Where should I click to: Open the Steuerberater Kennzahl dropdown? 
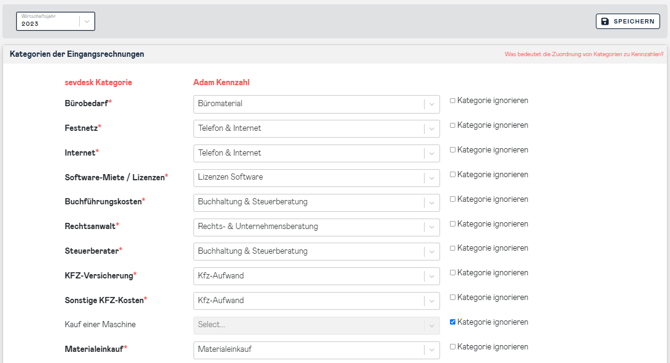click(316, 252)
